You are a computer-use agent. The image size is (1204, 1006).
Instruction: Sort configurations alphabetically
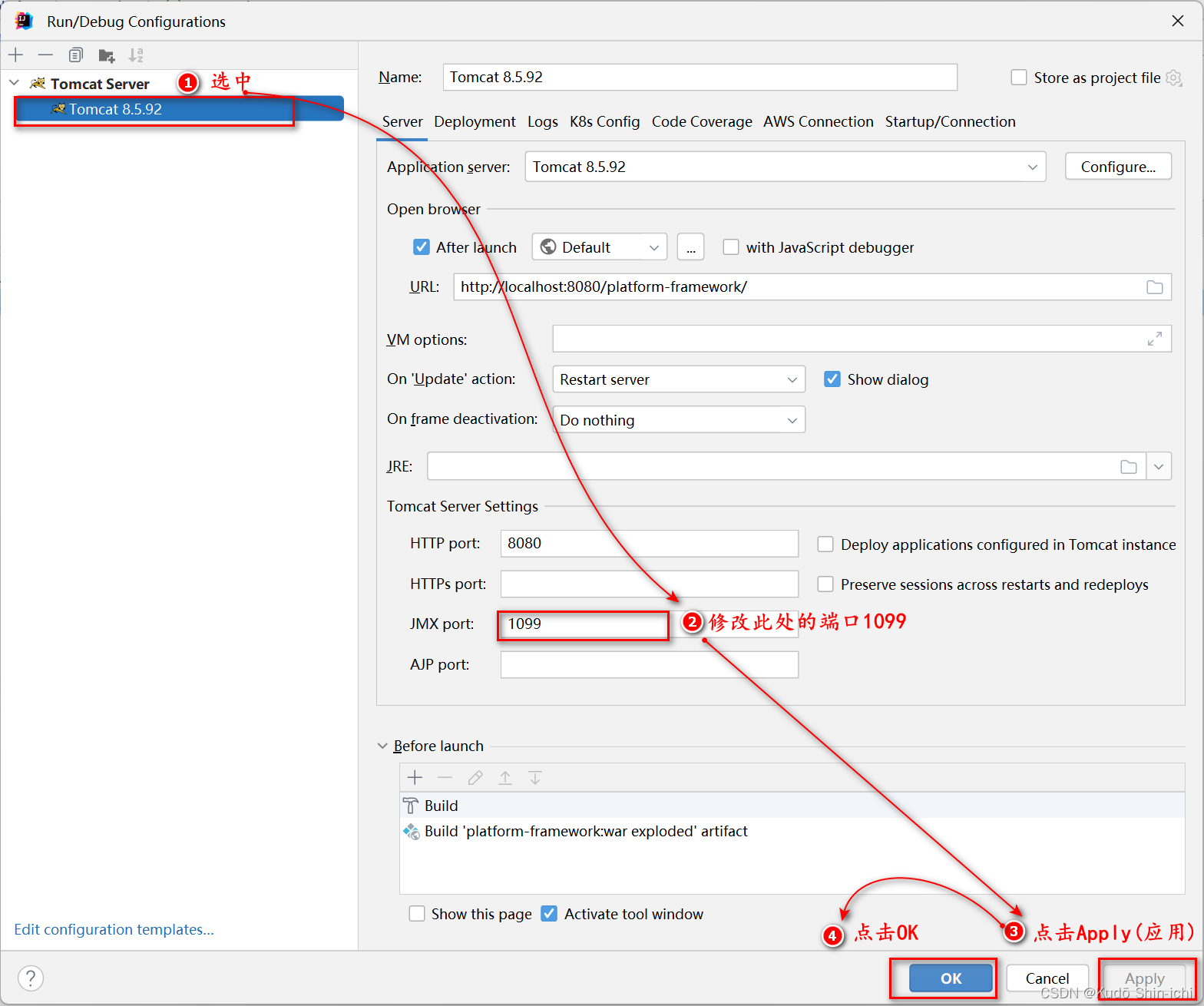136,55
